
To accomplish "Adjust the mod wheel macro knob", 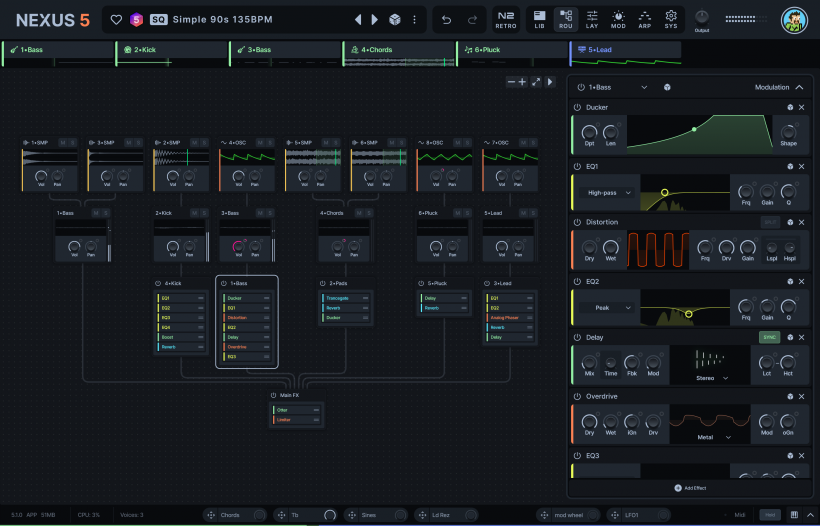I will pyautogui.click(x=593, y=515).
